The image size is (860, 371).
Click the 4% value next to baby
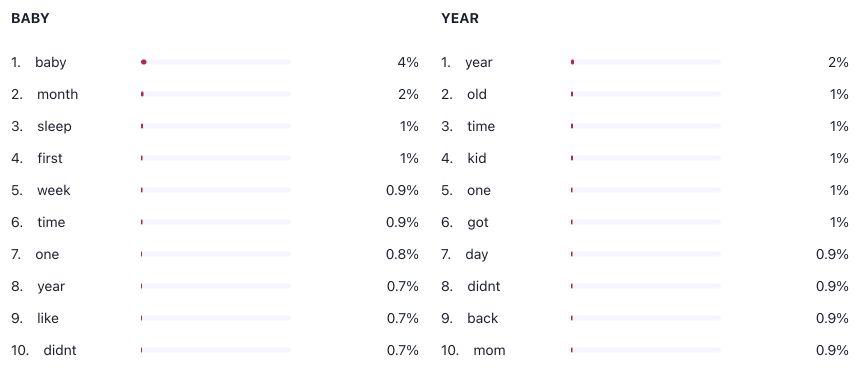point(408,63)
